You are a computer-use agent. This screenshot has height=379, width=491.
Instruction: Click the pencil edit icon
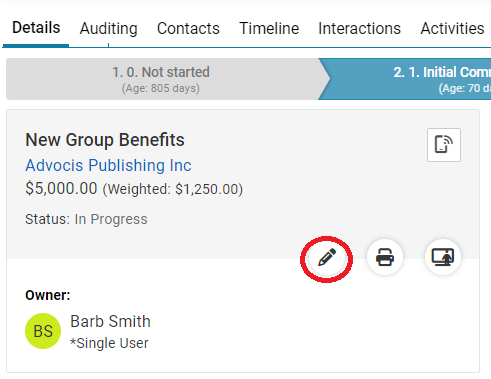pyautogui.click(x=327, y=257)
